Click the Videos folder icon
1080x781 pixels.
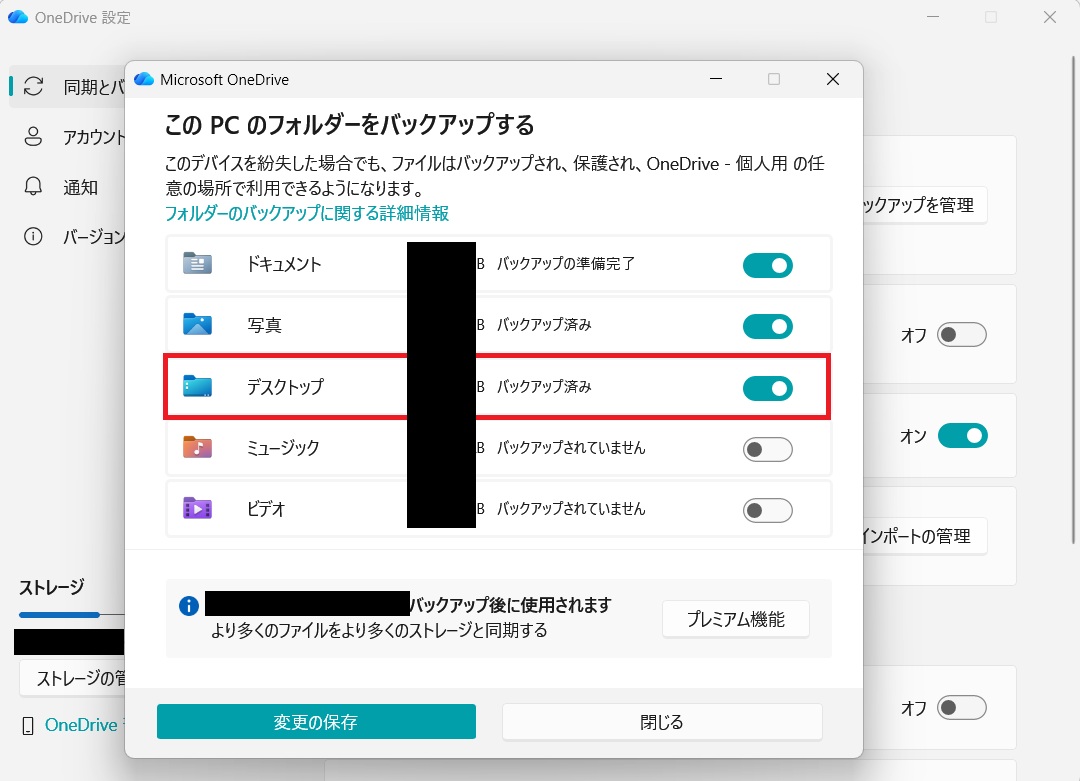(197, 508)
